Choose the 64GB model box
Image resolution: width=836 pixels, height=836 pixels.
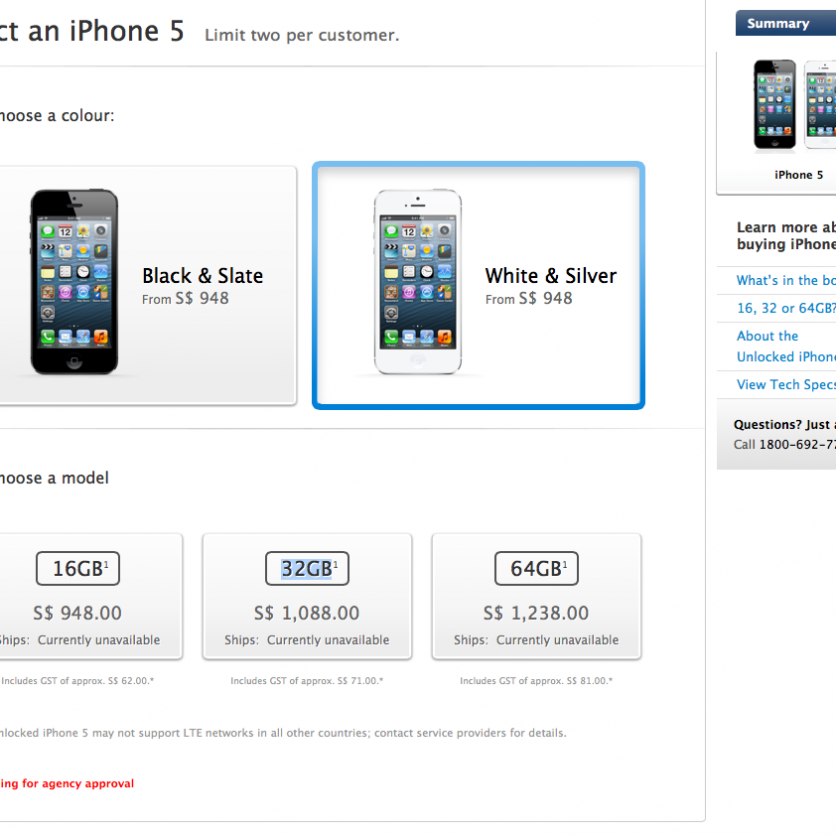click(x=536, y=596)
